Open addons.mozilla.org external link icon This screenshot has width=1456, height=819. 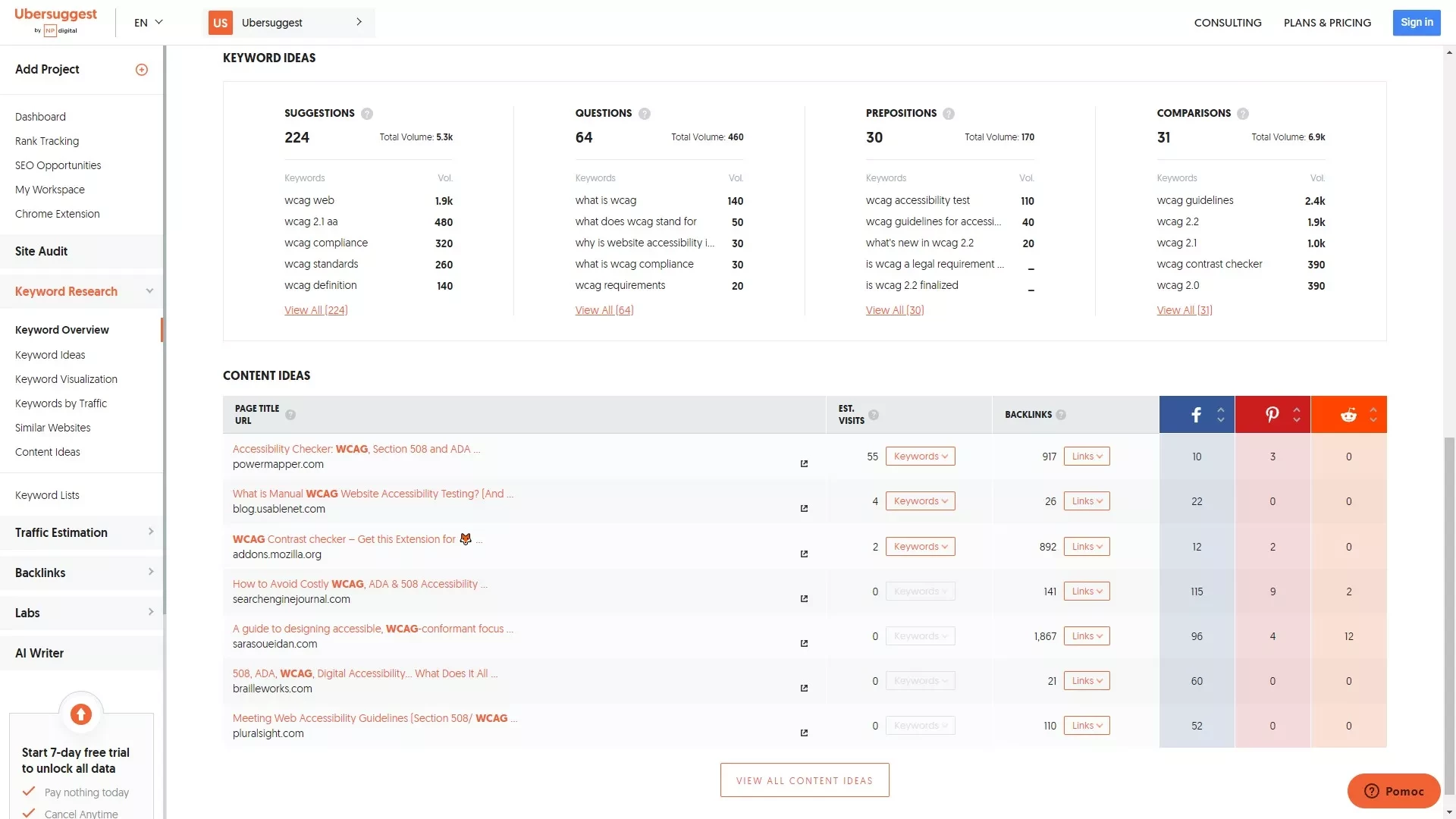[x=804, y=554]
